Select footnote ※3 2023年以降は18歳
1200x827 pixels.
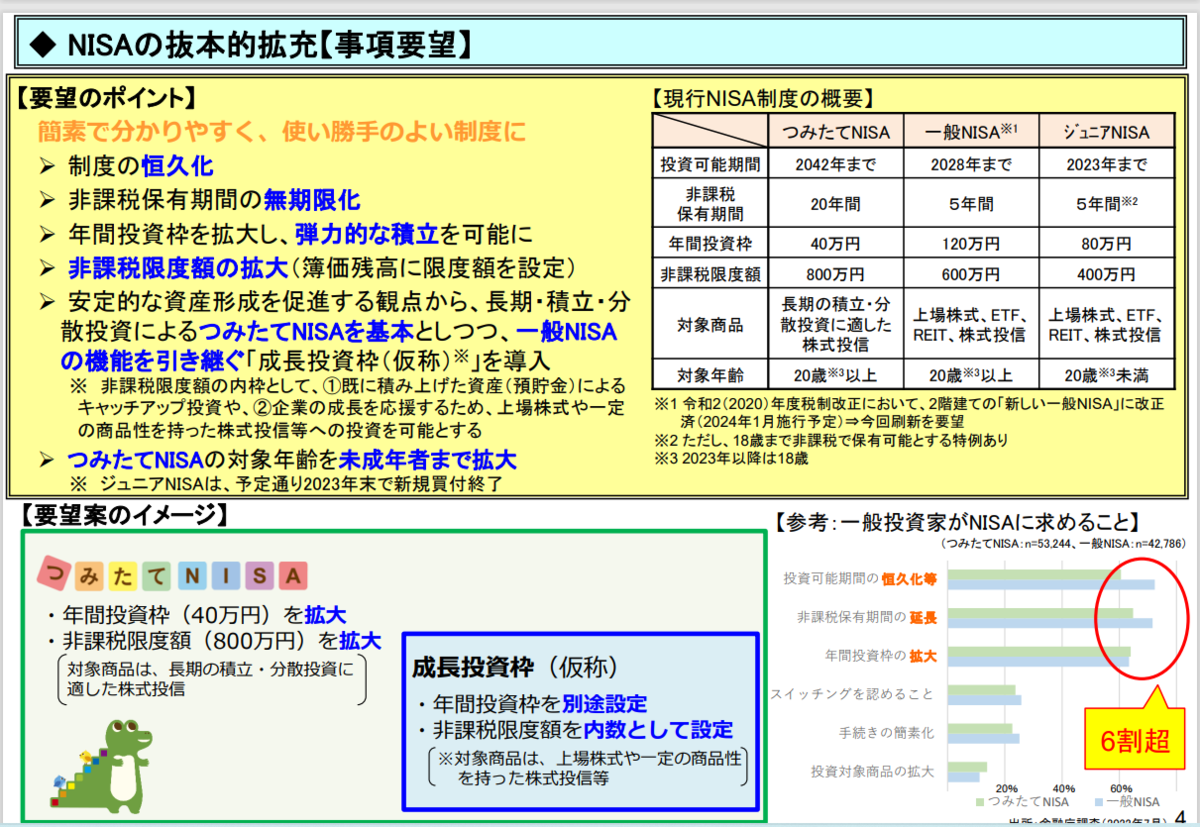(731, 459)
